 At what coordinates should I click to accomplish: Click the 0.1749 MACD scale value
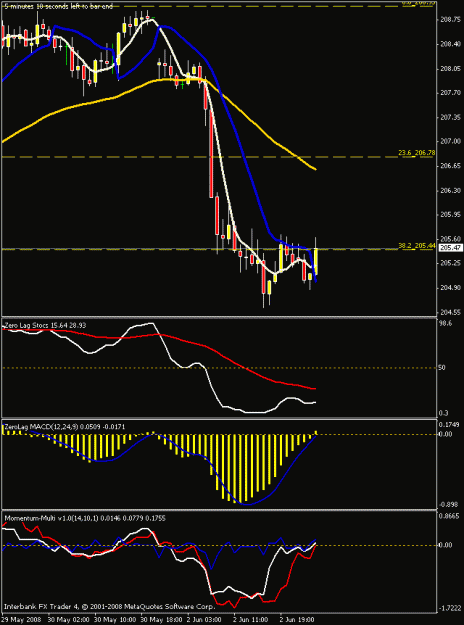(450, 425)
